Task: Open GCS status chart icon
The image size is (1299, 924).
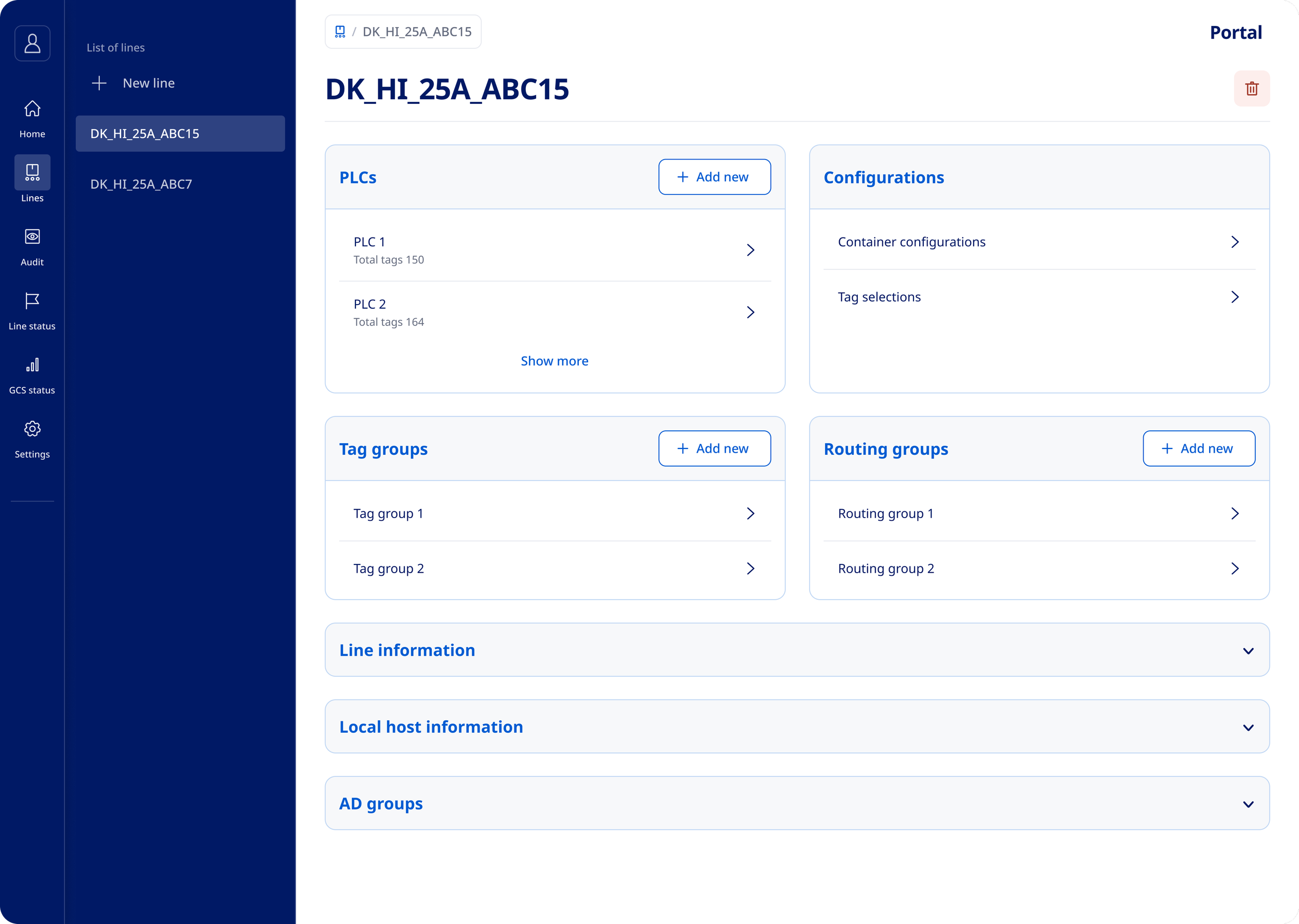Action: (x=32, y=365)
